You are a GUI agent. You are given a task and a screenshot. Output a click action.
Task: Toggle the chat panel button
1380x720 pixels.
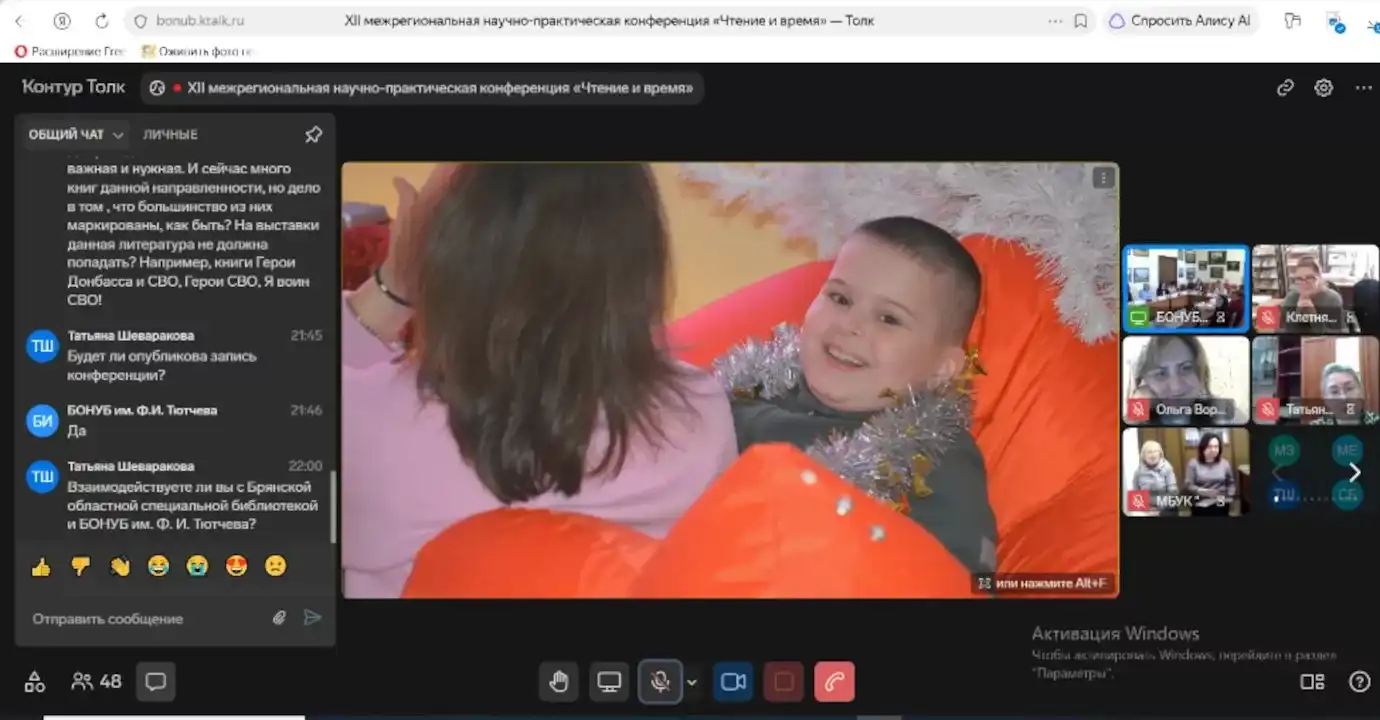155,682
